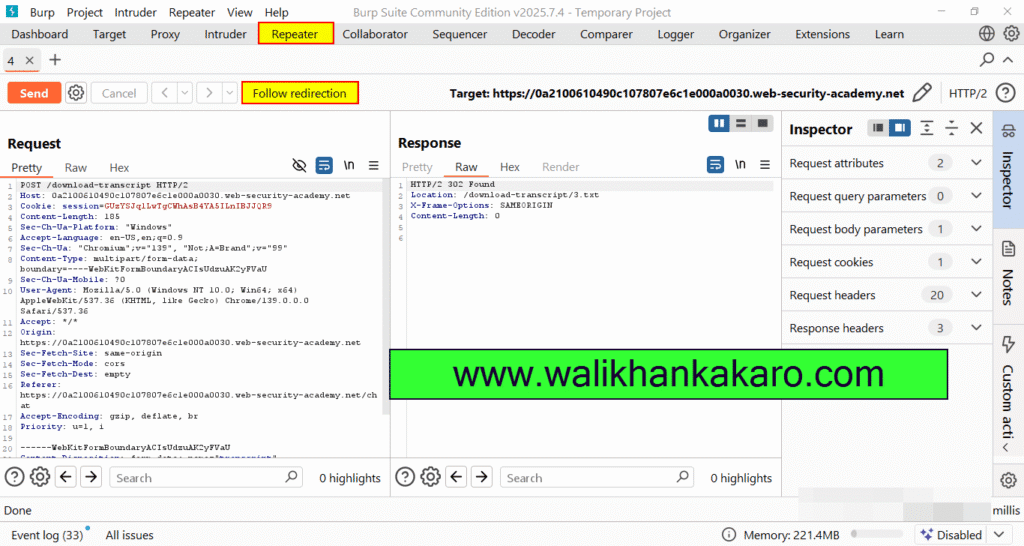Screen dimensions: 1024x546
Task: Expand all Inspector sections
Action: (927, 128)
